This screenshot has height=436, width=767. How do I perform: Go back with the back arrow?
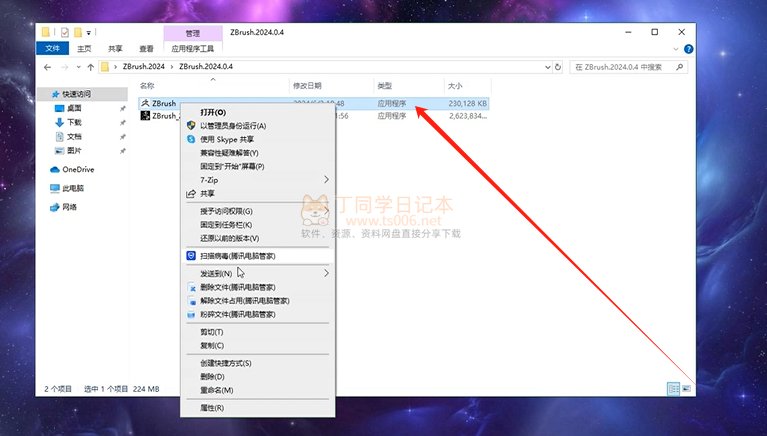tap(47, 67)
